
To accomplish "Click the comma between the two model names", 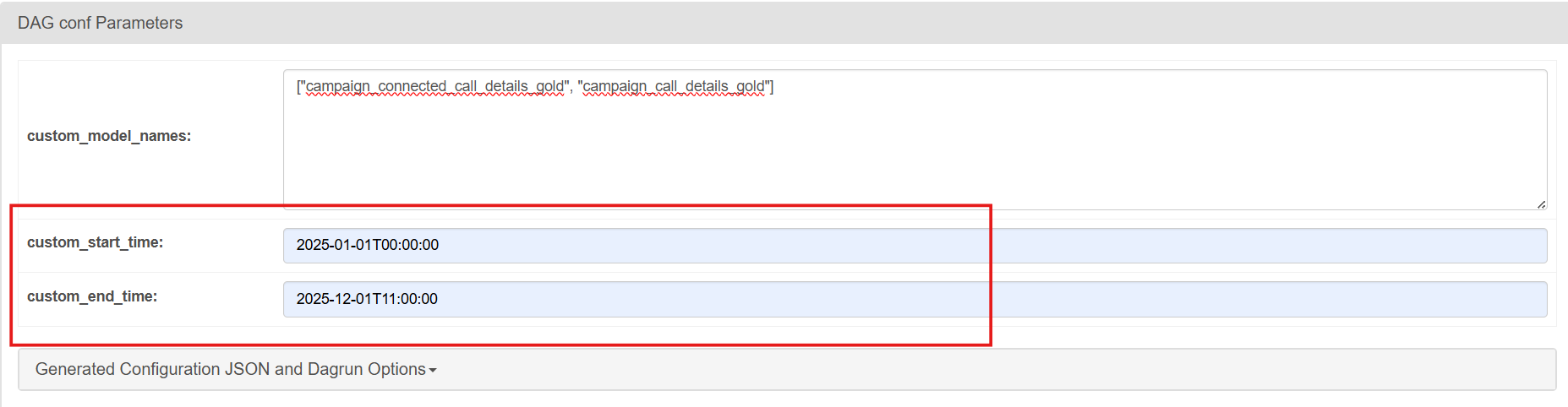I will pos(571,87).
